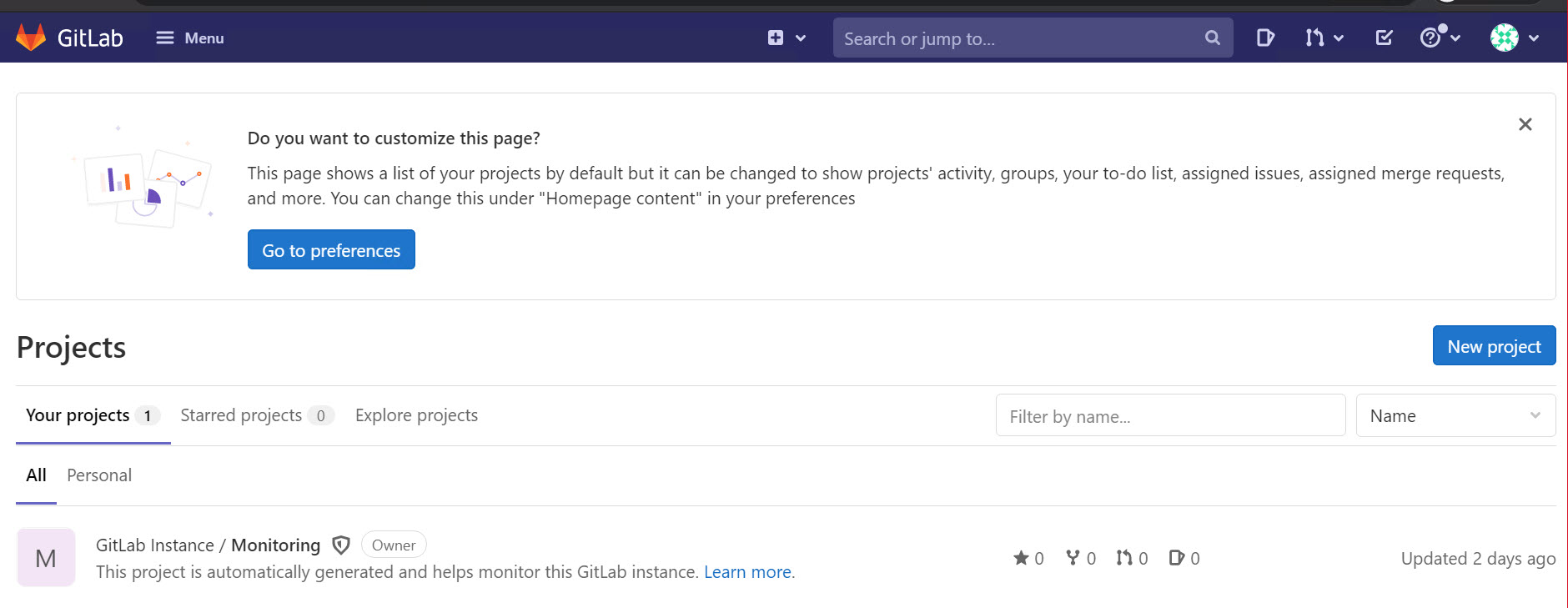Switch to the Explore projects tab

(416, 415)
